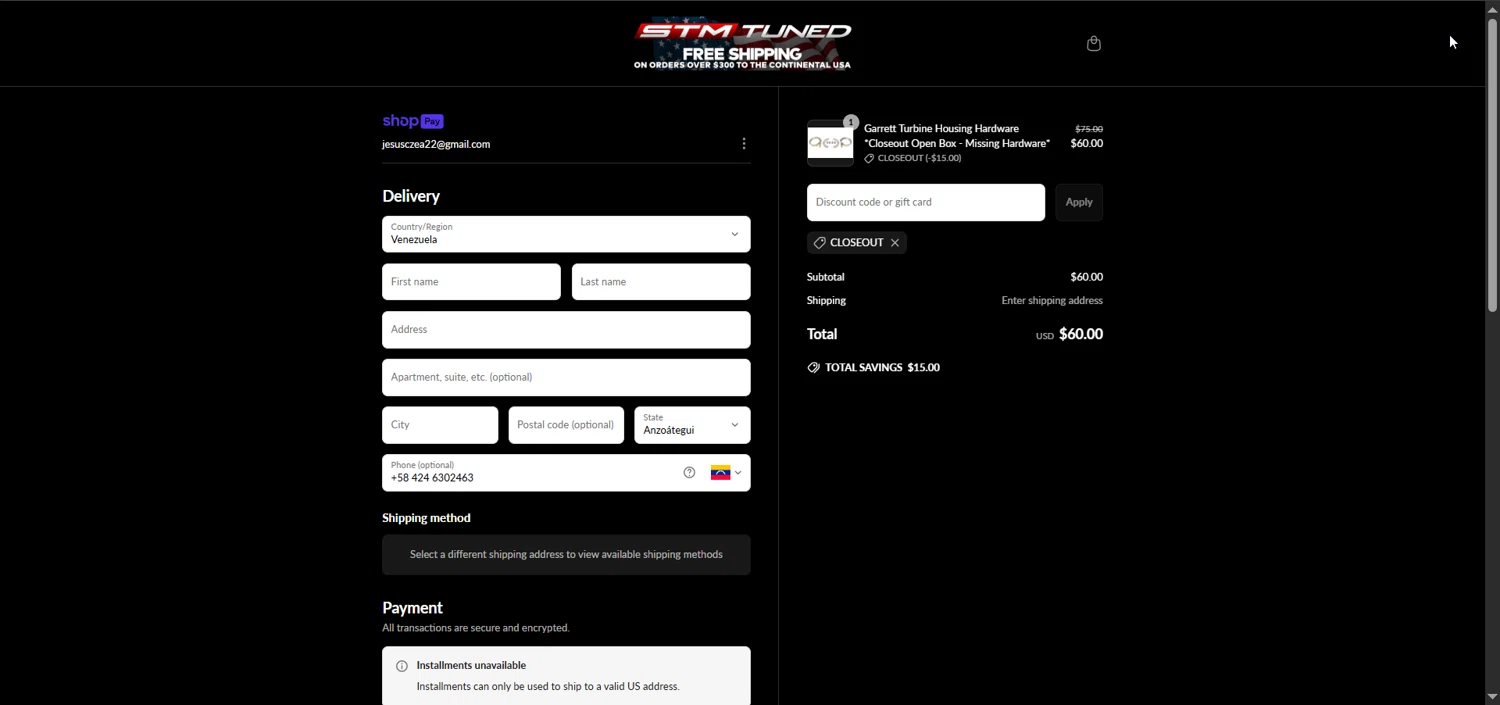This screenshot has height=705, width=1500.
Task: Focus the City field
Action: (440, 425)
